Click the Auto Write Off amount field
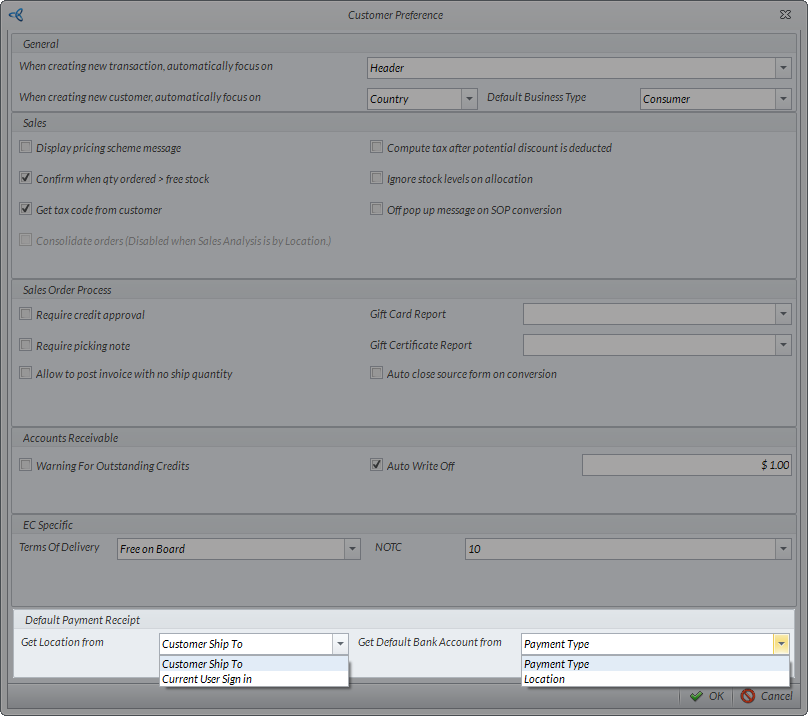The height and width of the screenshot is (716, 808). tap(686, 465)
